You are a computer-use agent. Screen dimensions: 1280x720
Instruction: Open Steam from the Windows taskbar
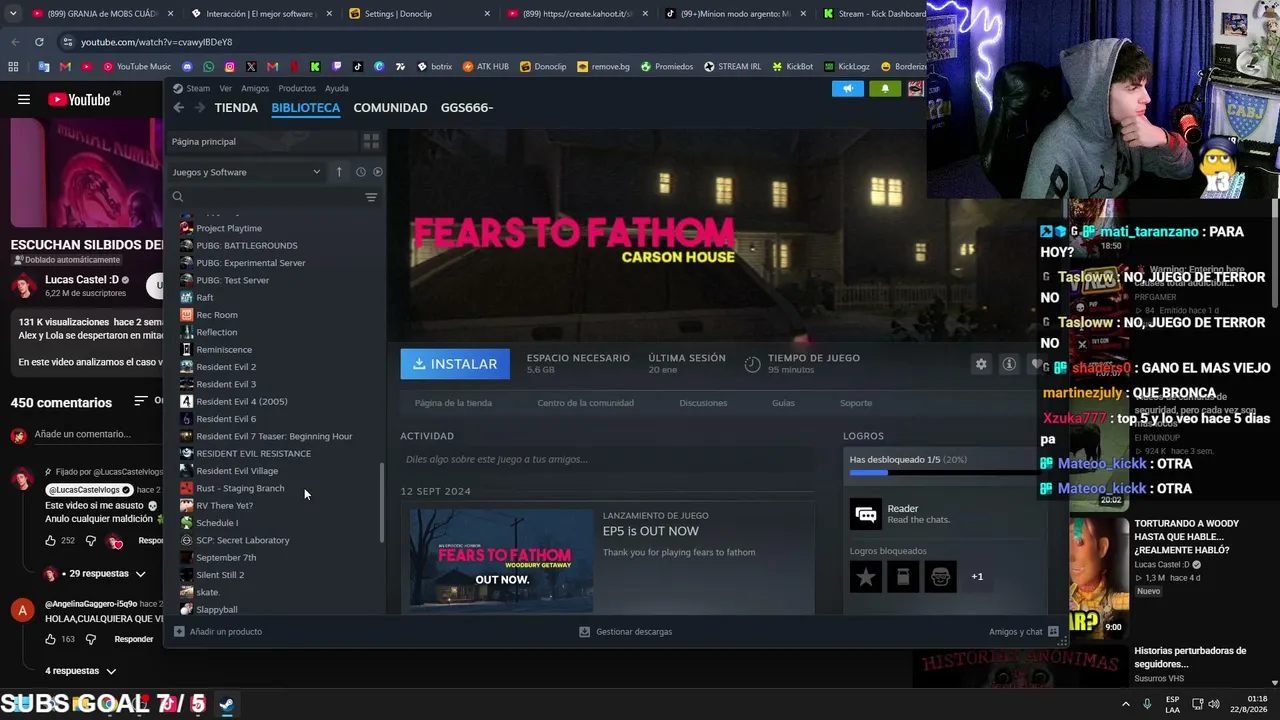click(x=227, y=704)
